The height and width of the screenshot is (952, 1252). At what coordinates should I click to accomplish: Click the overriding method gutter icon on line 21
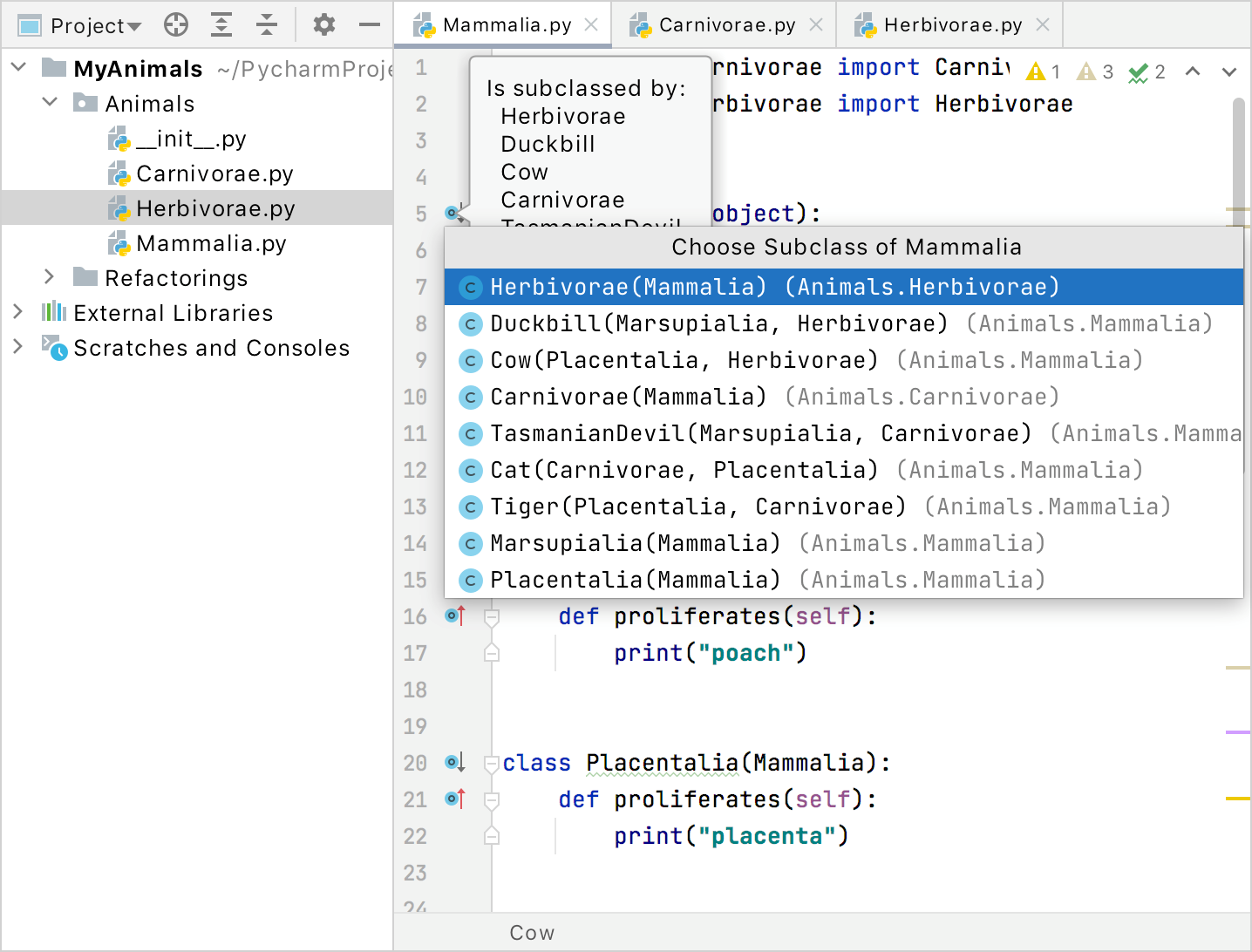click(455, 799)
